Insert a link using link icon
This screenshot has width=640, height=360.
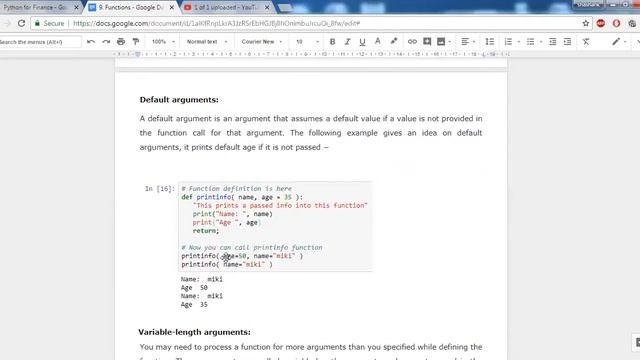(412, 42)
